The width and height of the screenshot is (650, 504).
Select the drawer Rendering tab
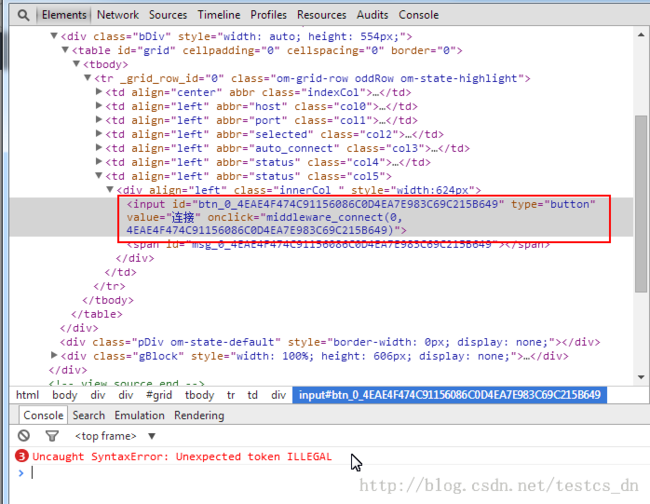click(199, 415)
